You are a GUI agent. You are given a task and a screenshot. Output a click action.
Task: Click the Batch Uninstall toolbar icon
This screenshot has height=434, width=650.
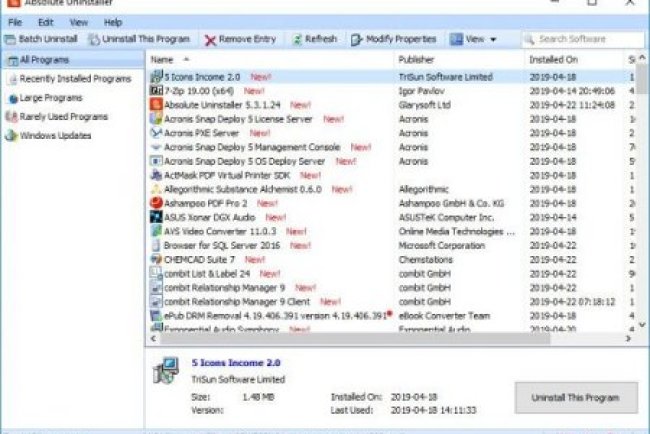pyautogui.click(x=10, y=39)
